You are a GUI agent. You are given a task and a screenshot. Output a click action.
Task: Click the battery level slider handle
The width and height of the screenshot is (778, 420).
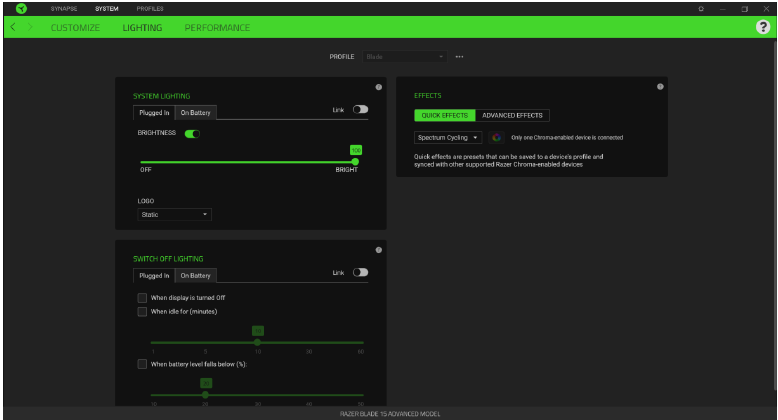click(x=205, y=395)
